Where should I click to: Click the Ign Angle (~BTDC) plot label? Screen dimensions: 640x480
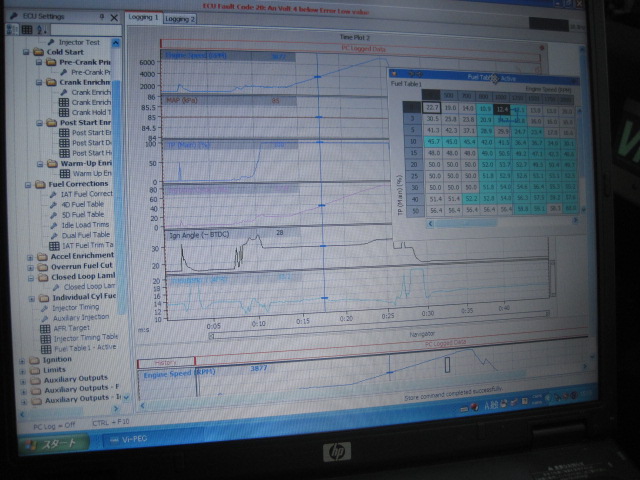pyautogui.click(x=200, y=235)
